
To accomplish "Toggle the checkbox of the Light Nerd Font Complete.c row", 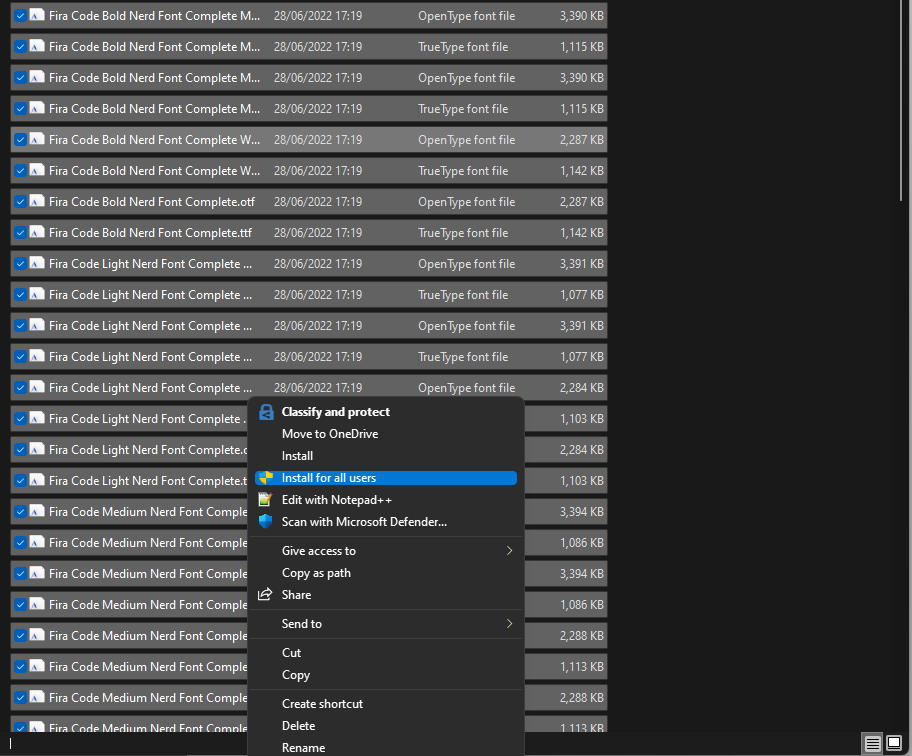I will coord(20,450).
